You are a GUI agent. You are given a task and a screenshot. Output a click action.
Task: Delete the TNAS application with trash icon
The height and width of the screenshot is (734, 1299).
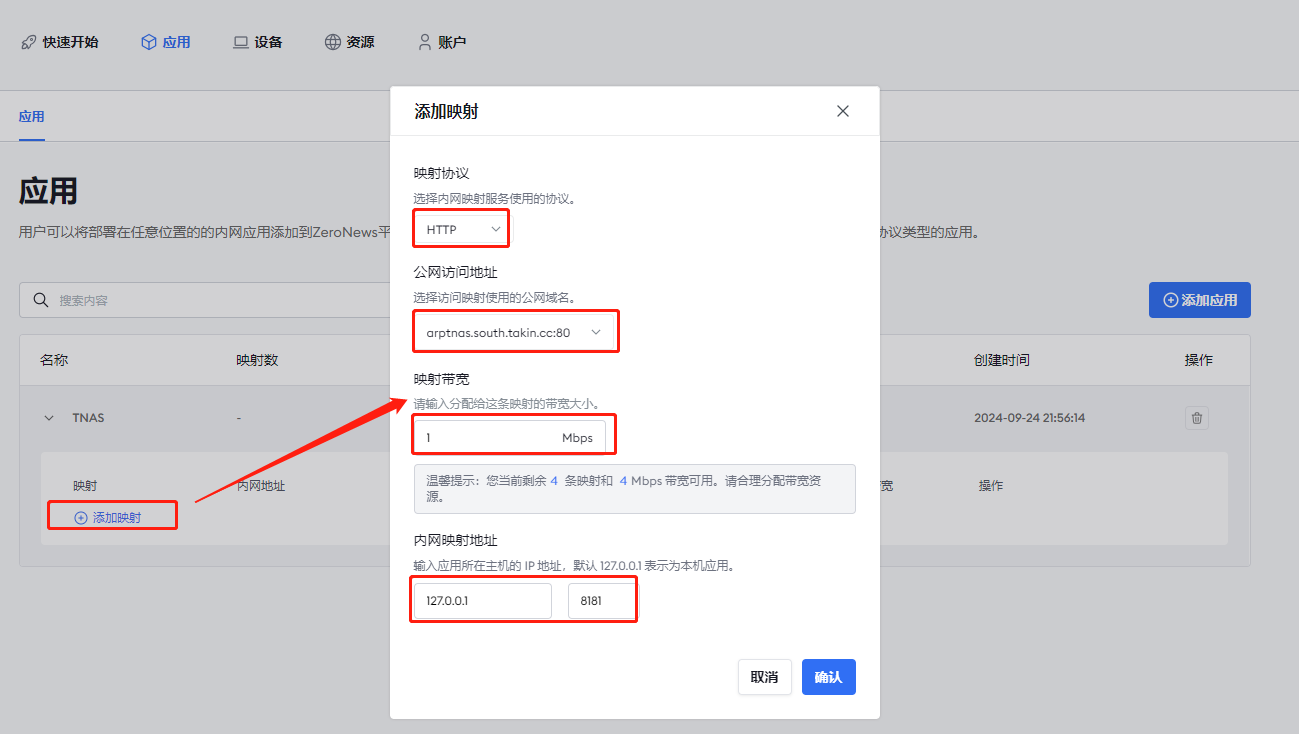point(1197,418)
